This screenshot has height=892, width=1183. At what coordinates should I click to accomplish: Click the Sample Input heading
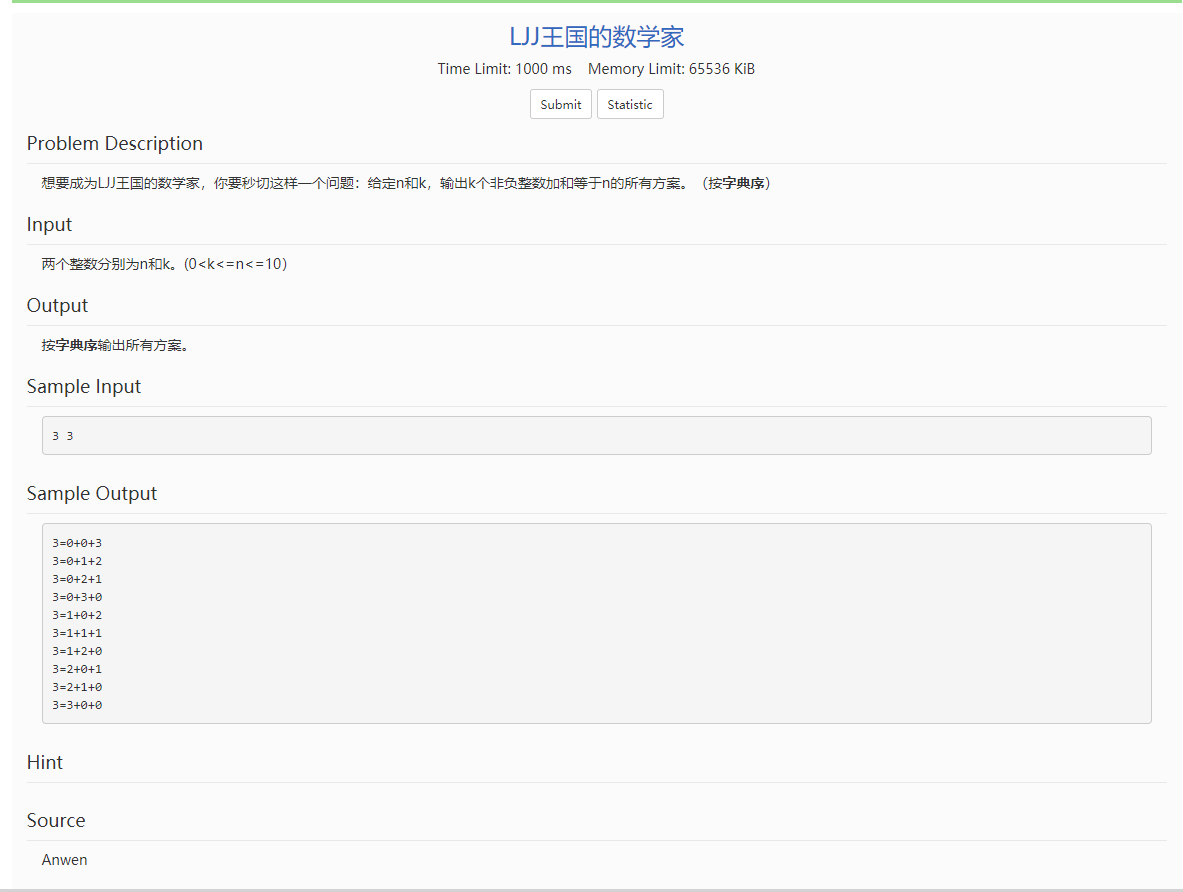point(84,386)
